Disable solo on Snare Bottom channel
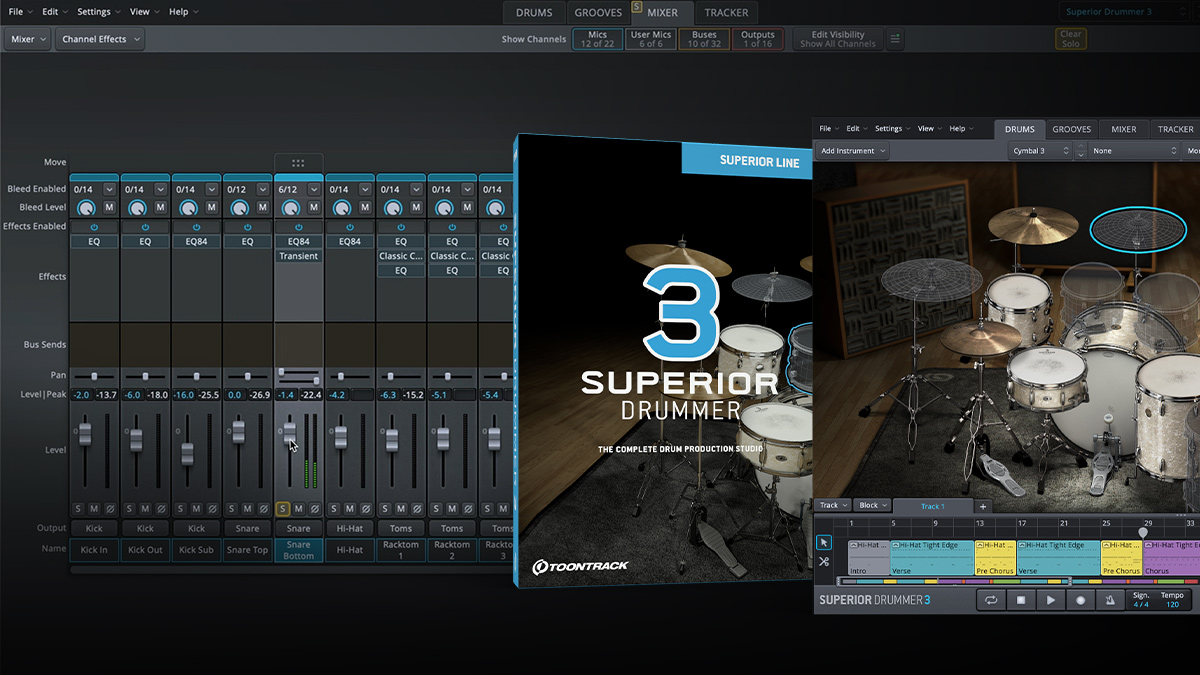The image size is (1200, 675). 282,509
